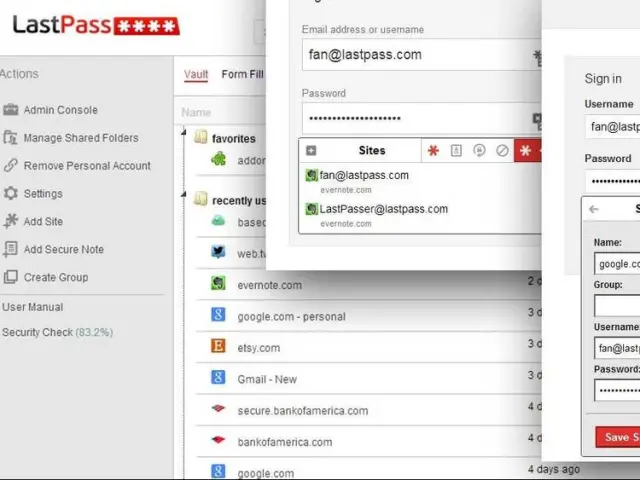The width and height of the screenshot is (640, 480).
Task: Fill with the LastPasser@lastpass.com evernote login
Action: point(420,216)
